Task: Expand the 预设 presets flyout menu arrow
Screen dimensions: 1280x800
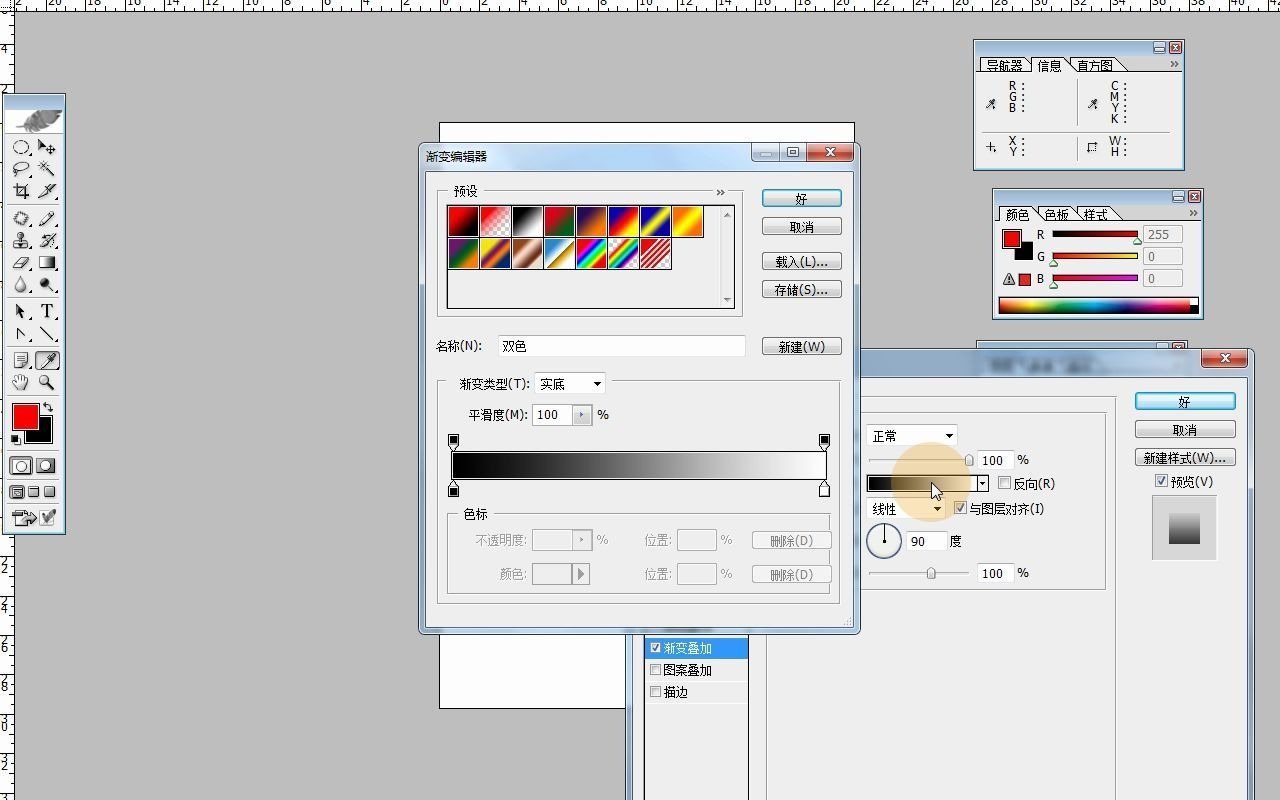Action: [720, 192]
